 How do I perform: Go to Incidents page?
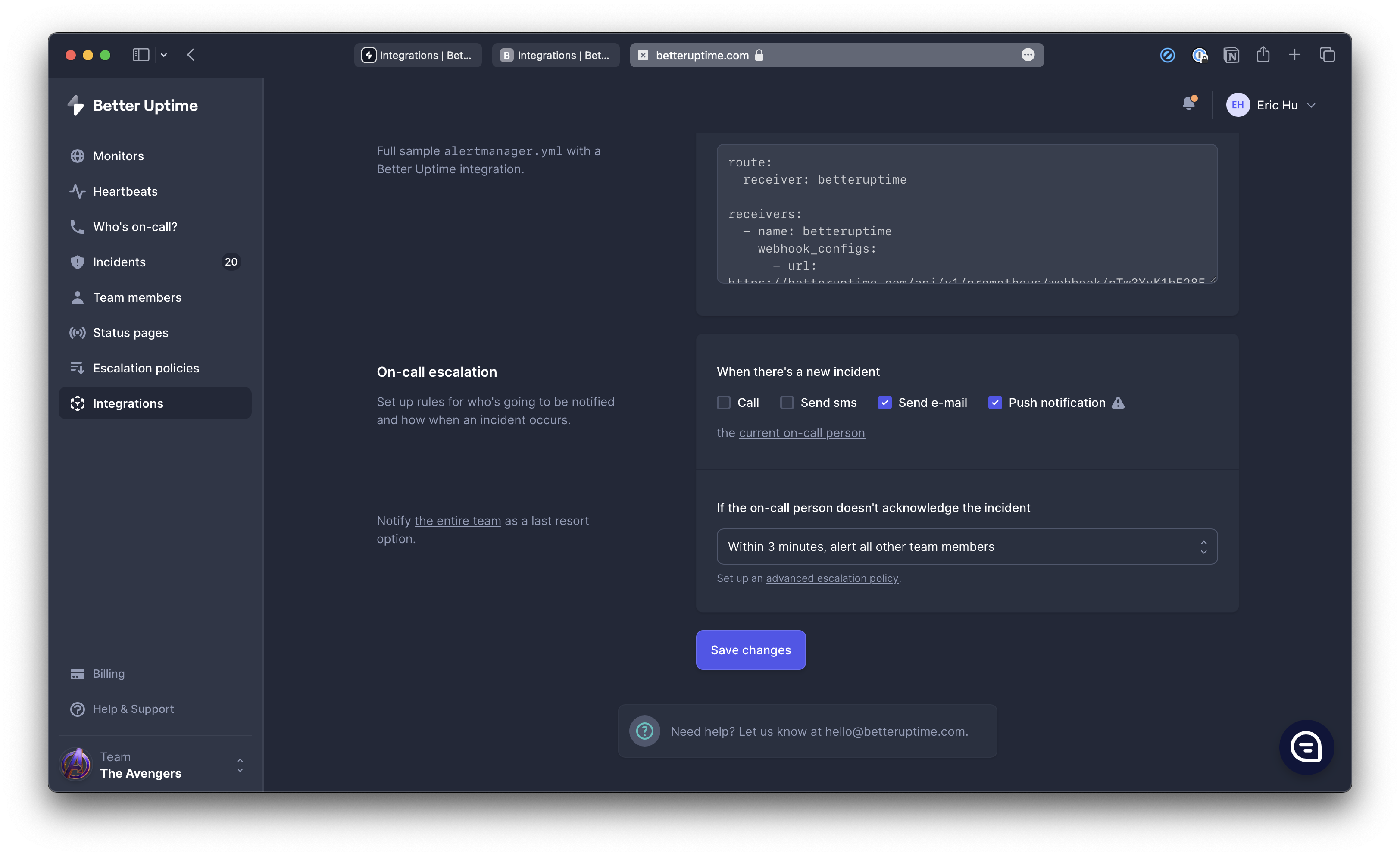click(x=155, y=262)
